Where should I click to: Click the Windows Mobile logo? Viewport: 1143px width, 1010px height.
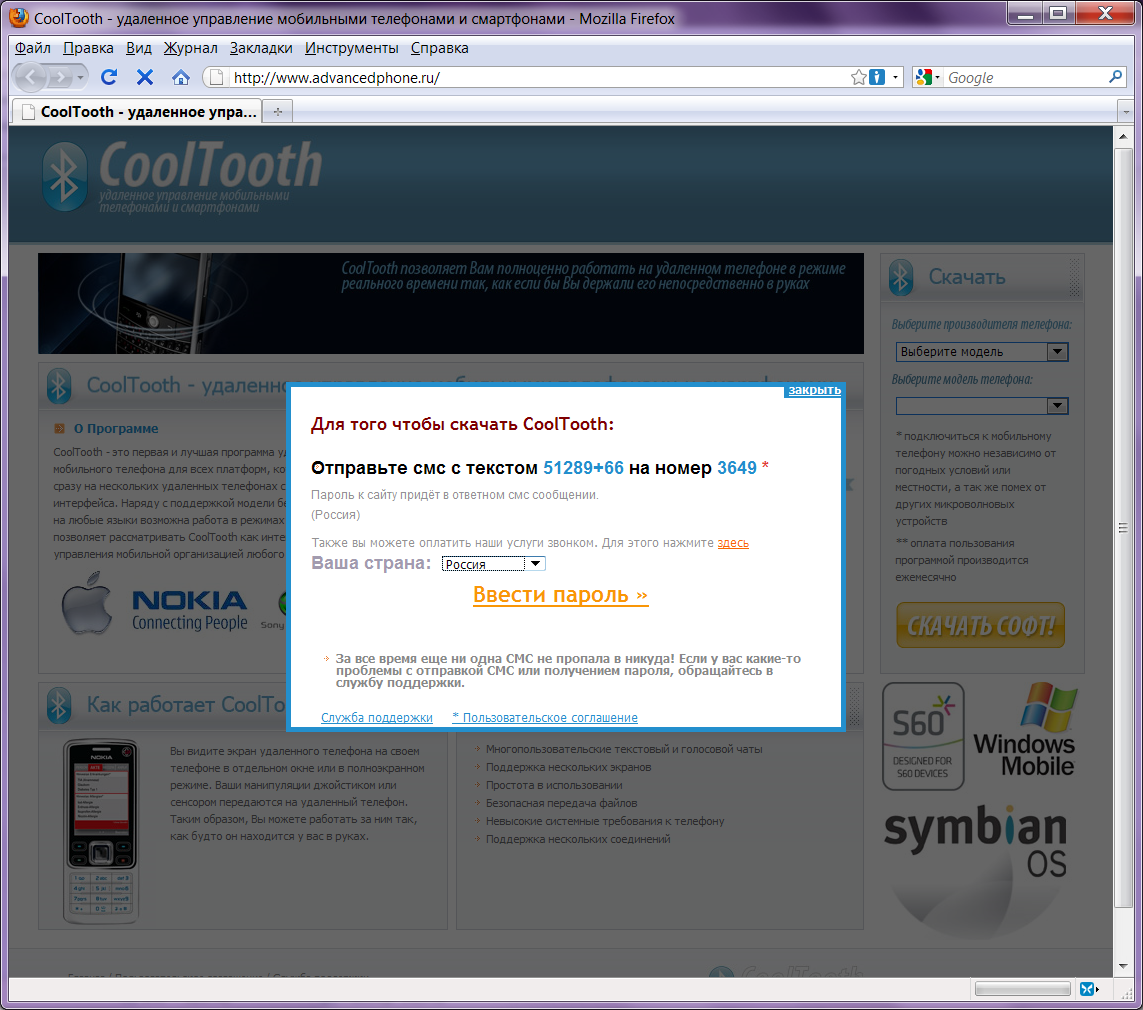coord(1024,729)
